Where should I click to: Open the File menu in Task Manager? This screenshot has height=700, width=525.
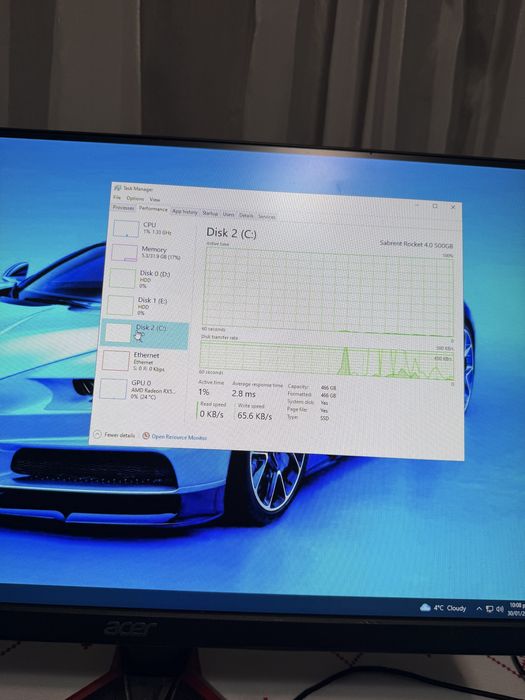click(117, 197)
